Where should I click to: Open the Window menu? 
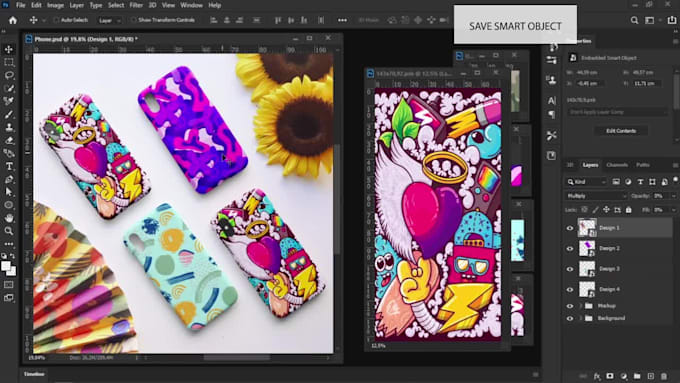coord(191,5)
